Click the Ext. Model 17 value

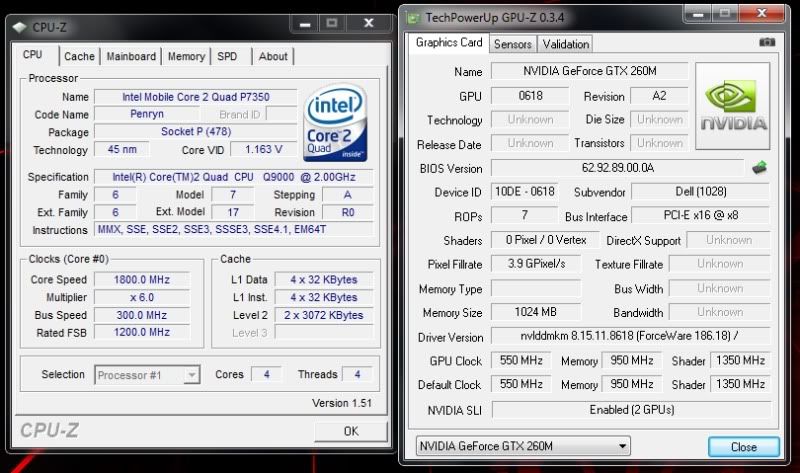click(233, 212)
